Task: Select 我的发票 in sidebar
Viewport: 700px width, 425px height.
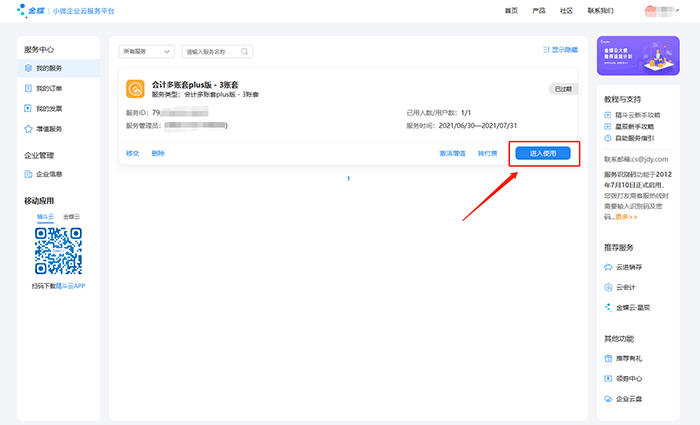Action: tap(58, 108)
